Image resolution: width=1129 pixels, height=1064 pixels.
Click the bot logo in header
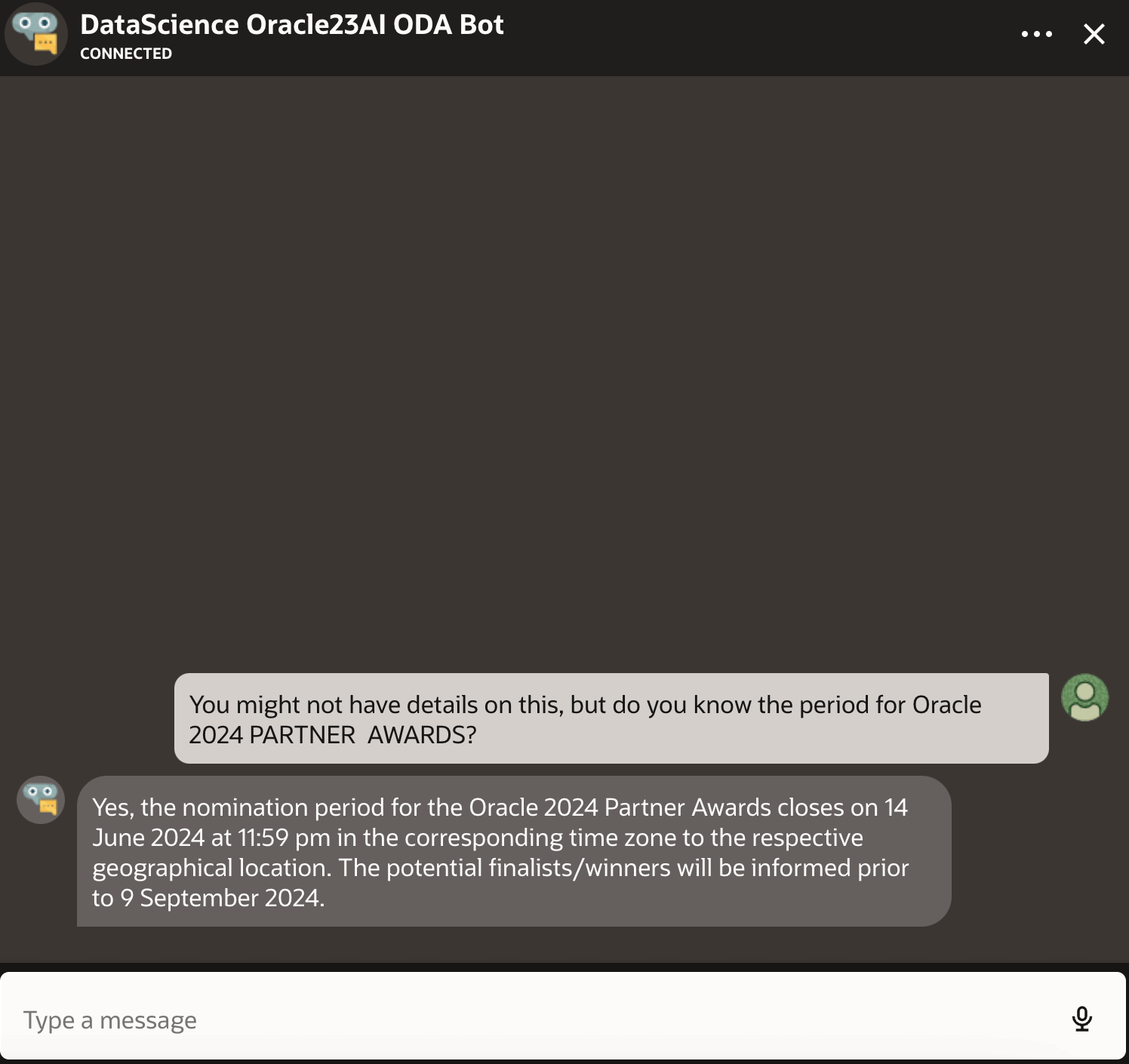(x=35, y=34)
